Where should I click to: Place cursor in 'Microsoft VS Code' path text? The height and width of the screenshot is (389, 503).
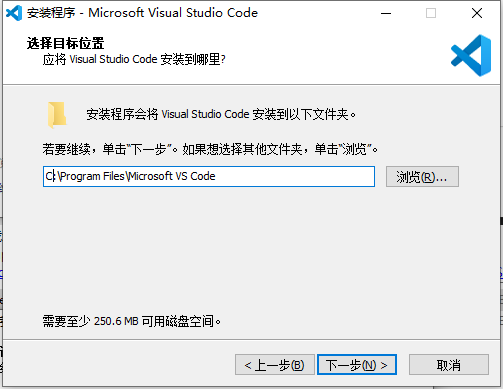[x=172, y=176]
